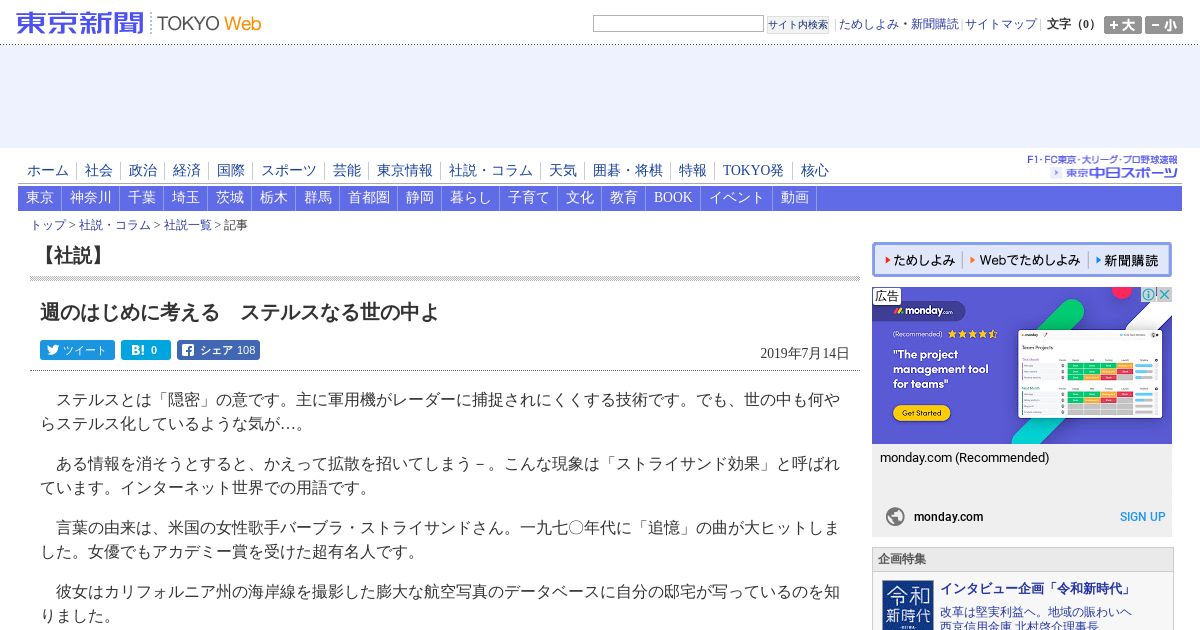Open the 天気 menu item
This screenshot has width=1200, height=630.
(x=563, y=171)
